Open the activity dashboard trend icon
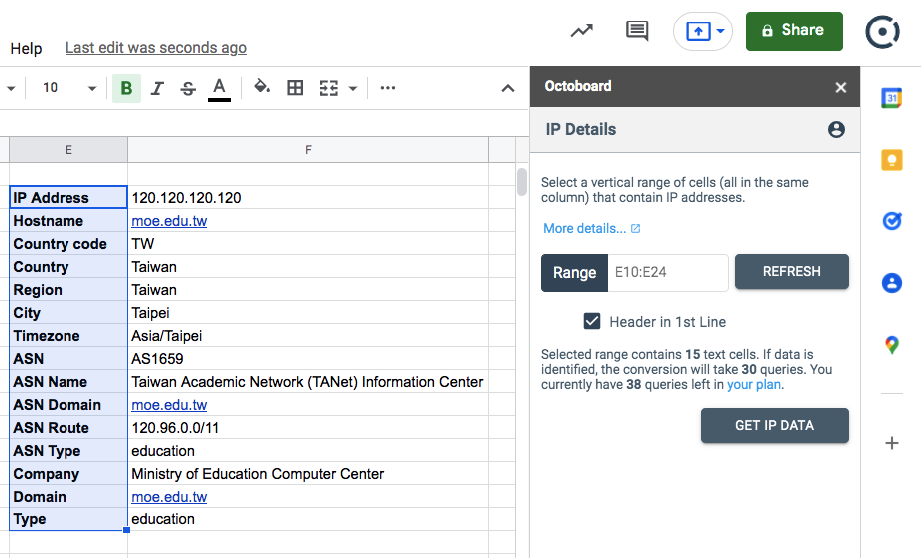921x558 pixels. (x=581, y=30)
